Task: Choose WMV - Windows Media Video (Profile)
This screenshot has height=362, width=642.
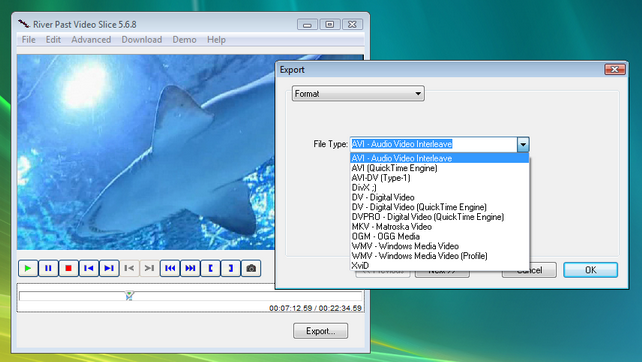Action: click(420, 256)
